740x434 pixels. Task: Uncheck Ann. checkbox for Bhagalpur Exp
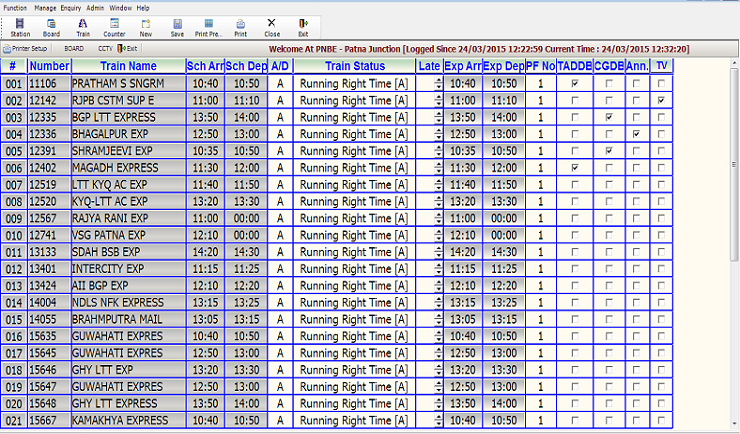click(636, 134)
